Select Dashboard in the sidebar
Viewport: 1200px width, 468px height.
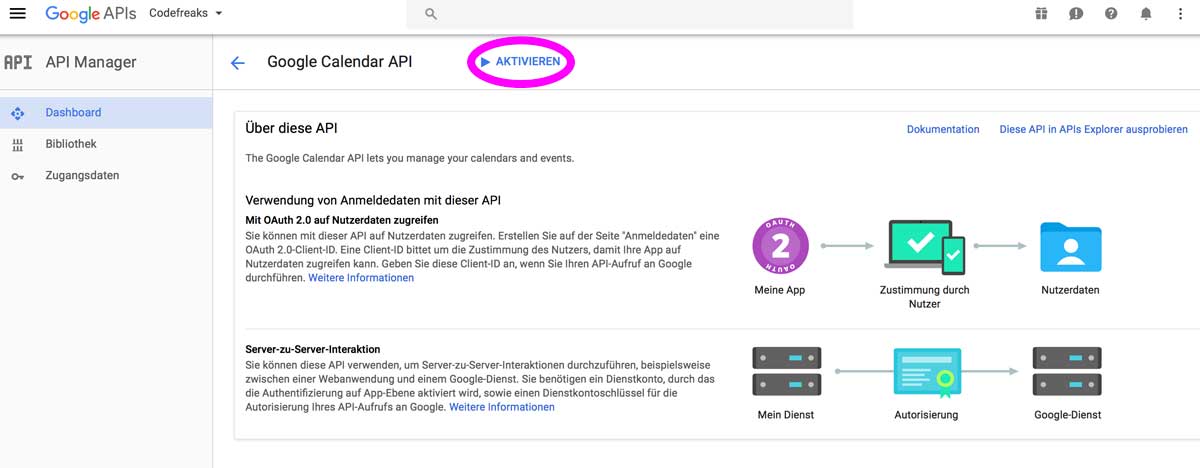point(106,113)
